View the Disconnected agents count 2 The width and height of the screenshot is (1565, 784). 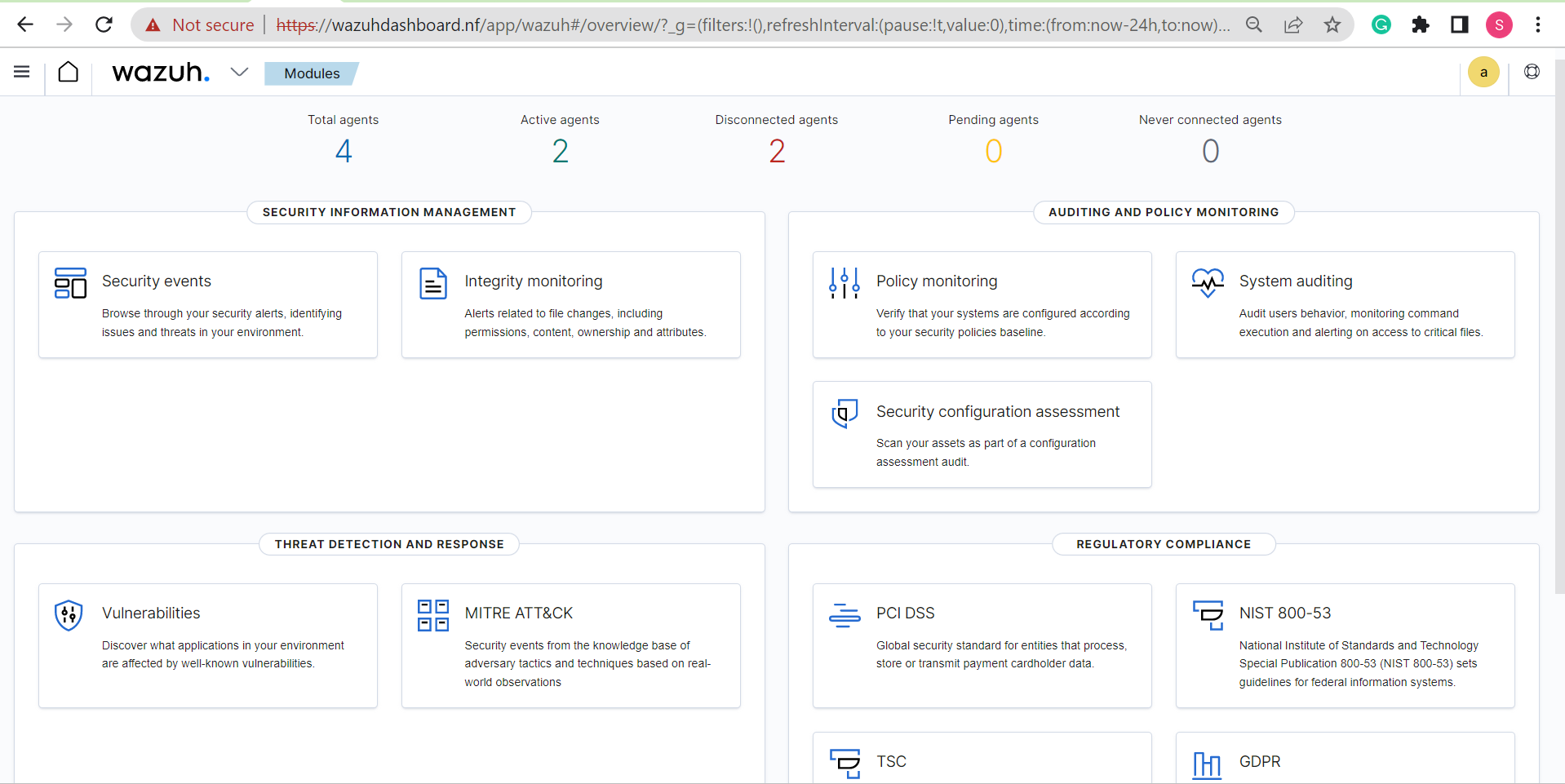777,151
